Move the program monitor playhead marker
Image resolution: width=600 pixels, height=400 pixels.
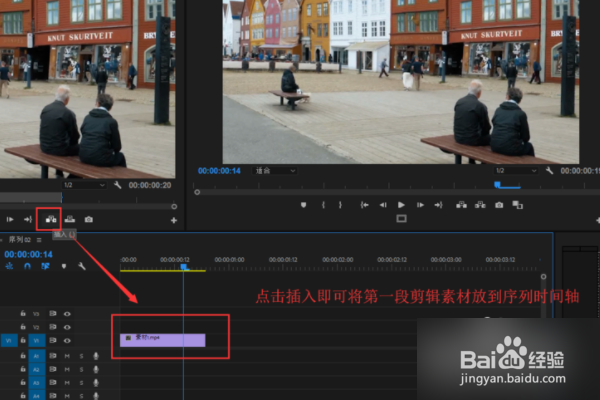click(497, 185)
